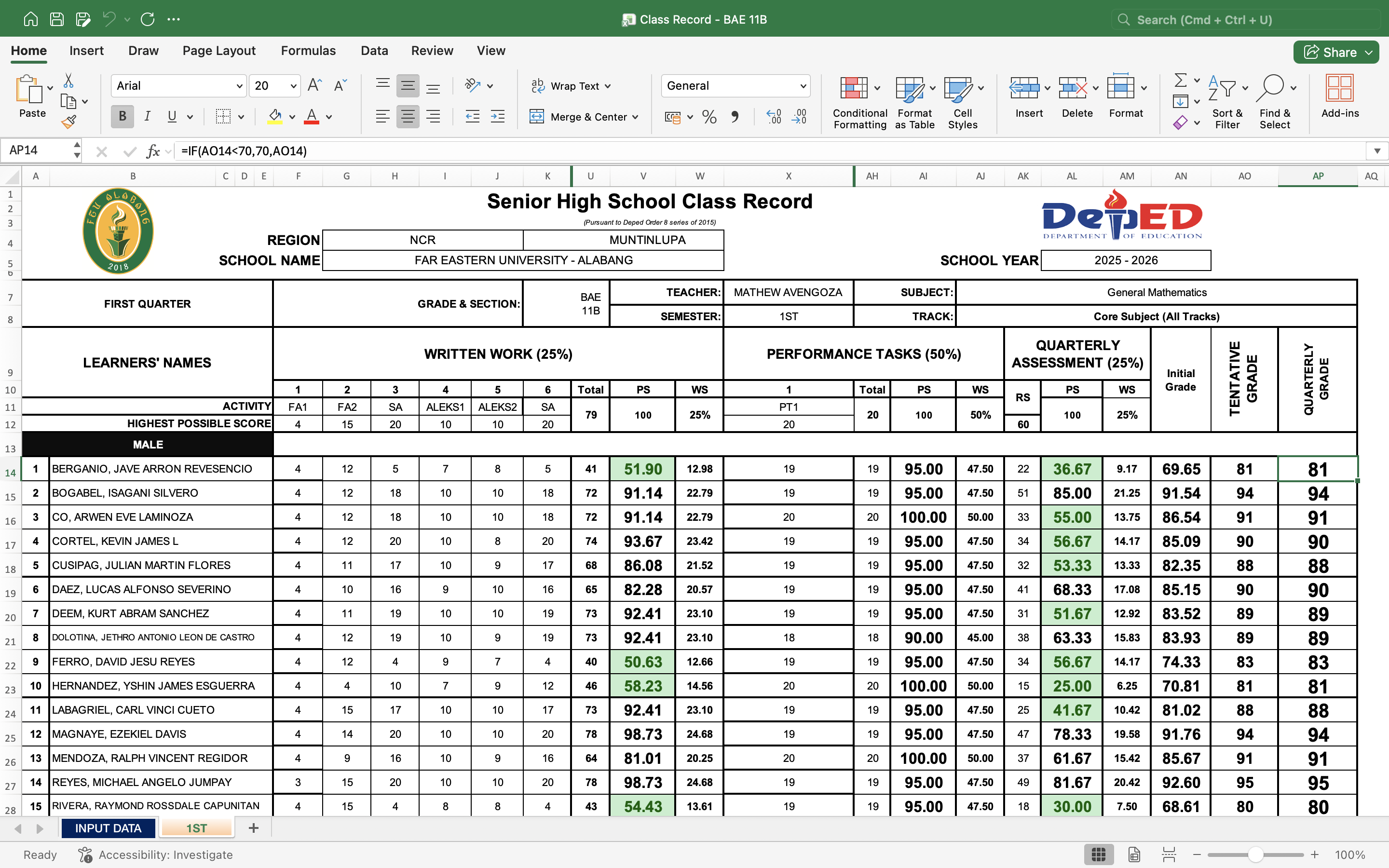The height and width of the screenshot is (868, 1389).
Task: Click the Redo icon in title bar
Action: click(x=148, y=19)
